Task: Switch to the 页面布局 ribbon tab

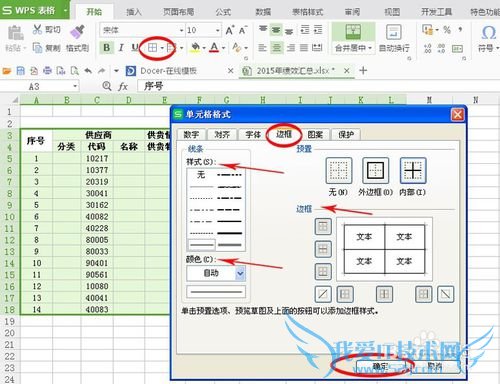Action: [x=179, y=12]
